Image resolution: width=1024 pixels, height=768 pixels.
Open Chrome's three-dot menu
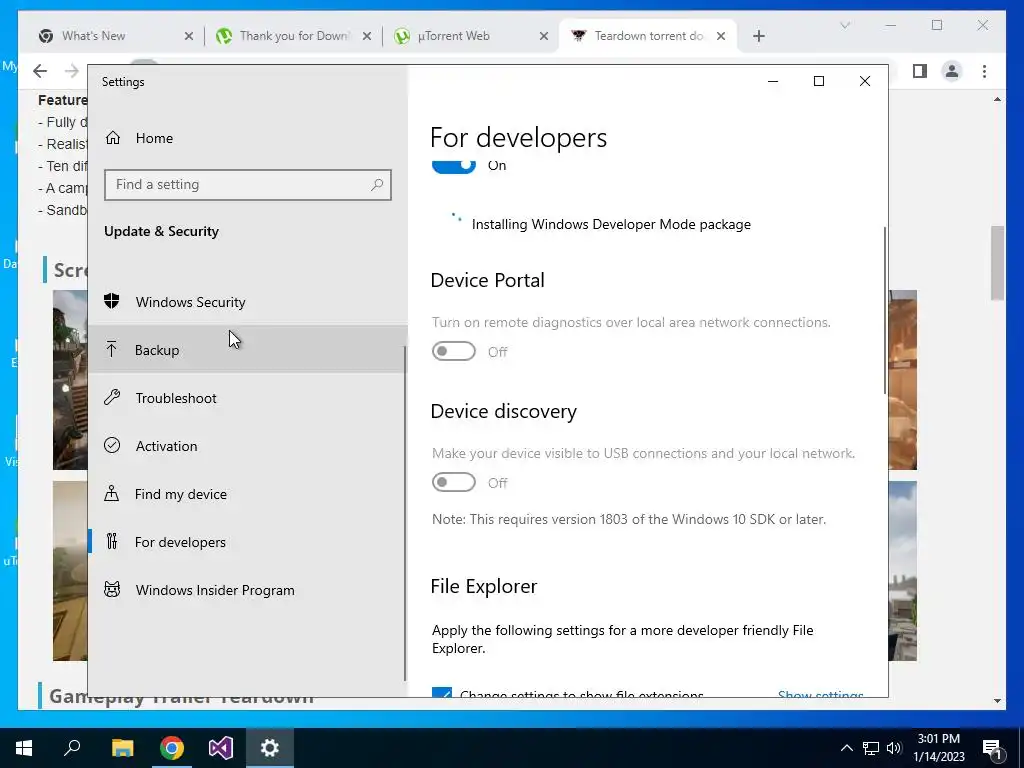[984, 71]
